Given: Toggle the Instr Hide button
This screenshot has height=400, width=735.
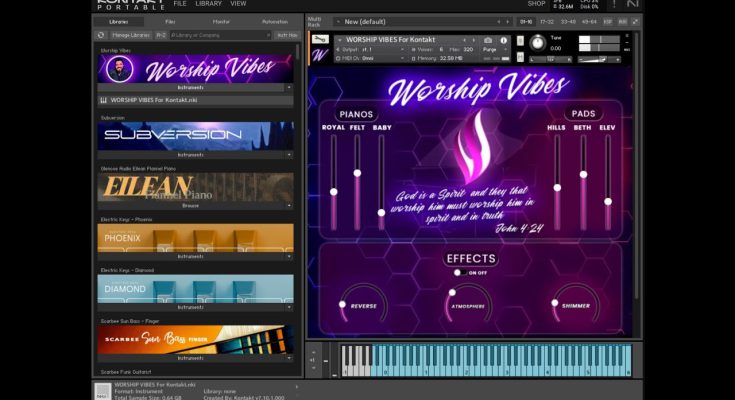Looking at the screenshot, I should pyautogui.click(x=286, y=35).
